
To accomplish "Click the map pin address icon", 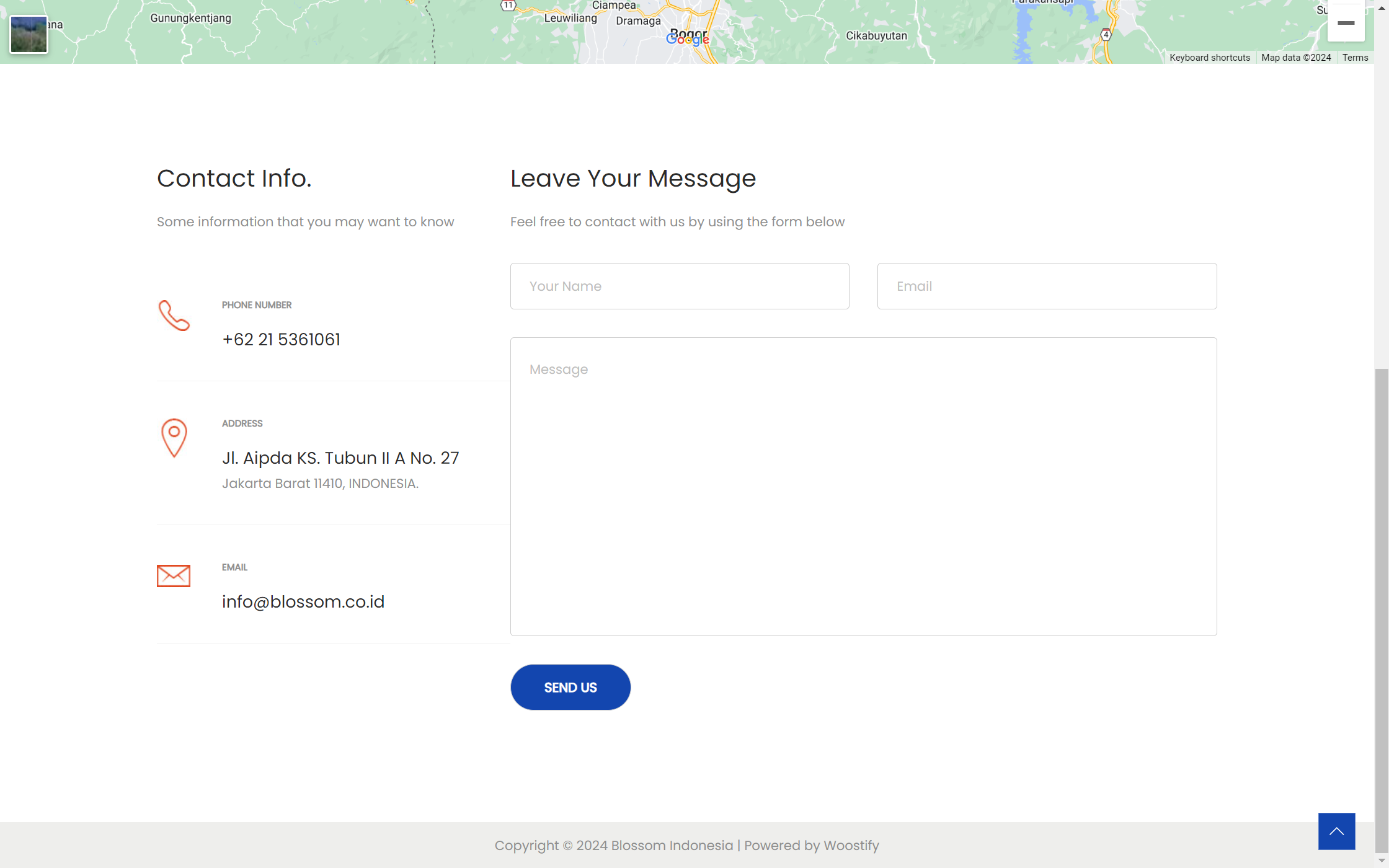I will tap(174, 438).
